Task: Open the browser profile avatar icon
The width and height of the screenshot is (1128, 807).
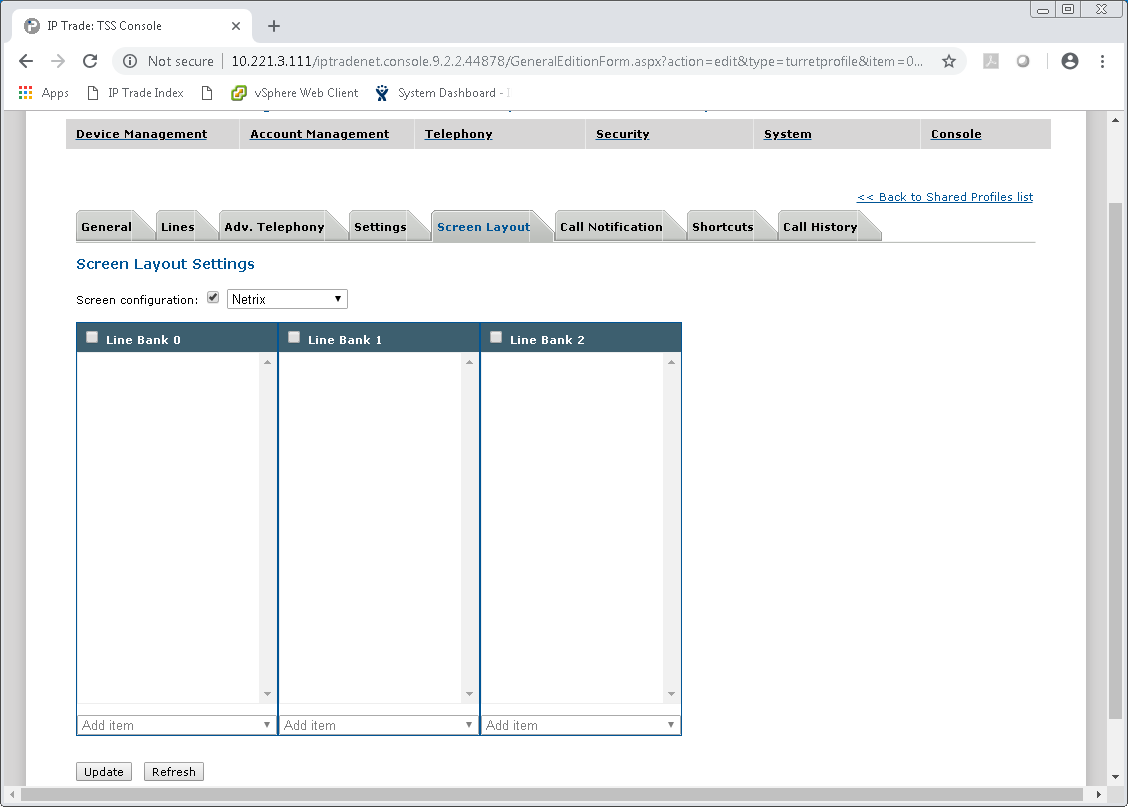Action: (1069, 61)
